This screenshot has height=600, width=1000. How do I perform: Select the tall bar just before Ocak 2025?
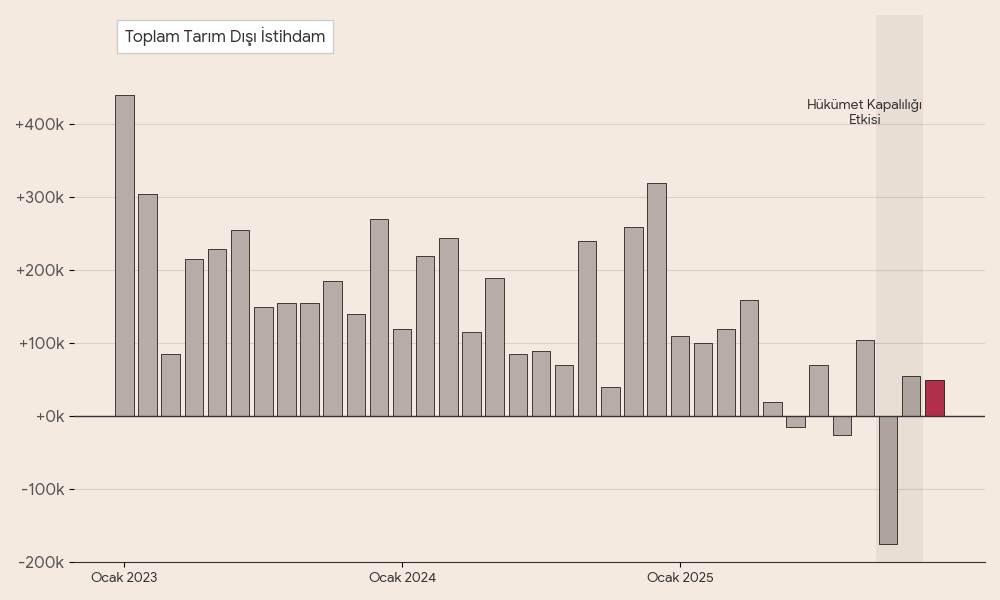657,299
